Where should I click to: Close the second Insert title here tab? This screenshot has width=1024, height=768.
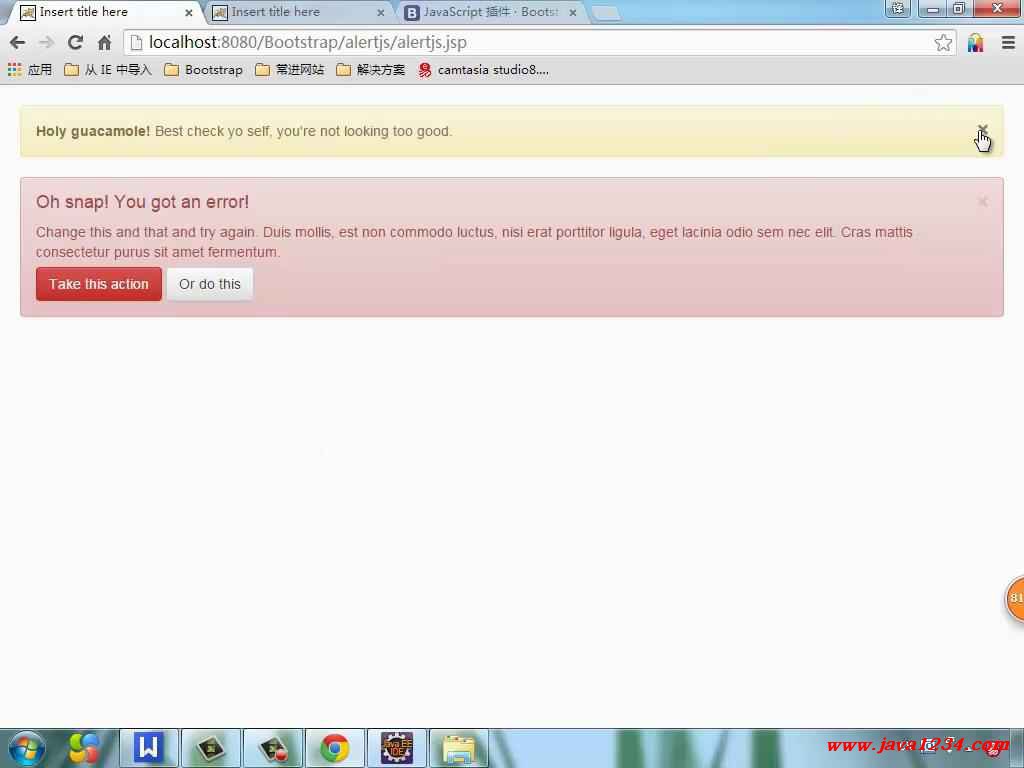(380, 12)
